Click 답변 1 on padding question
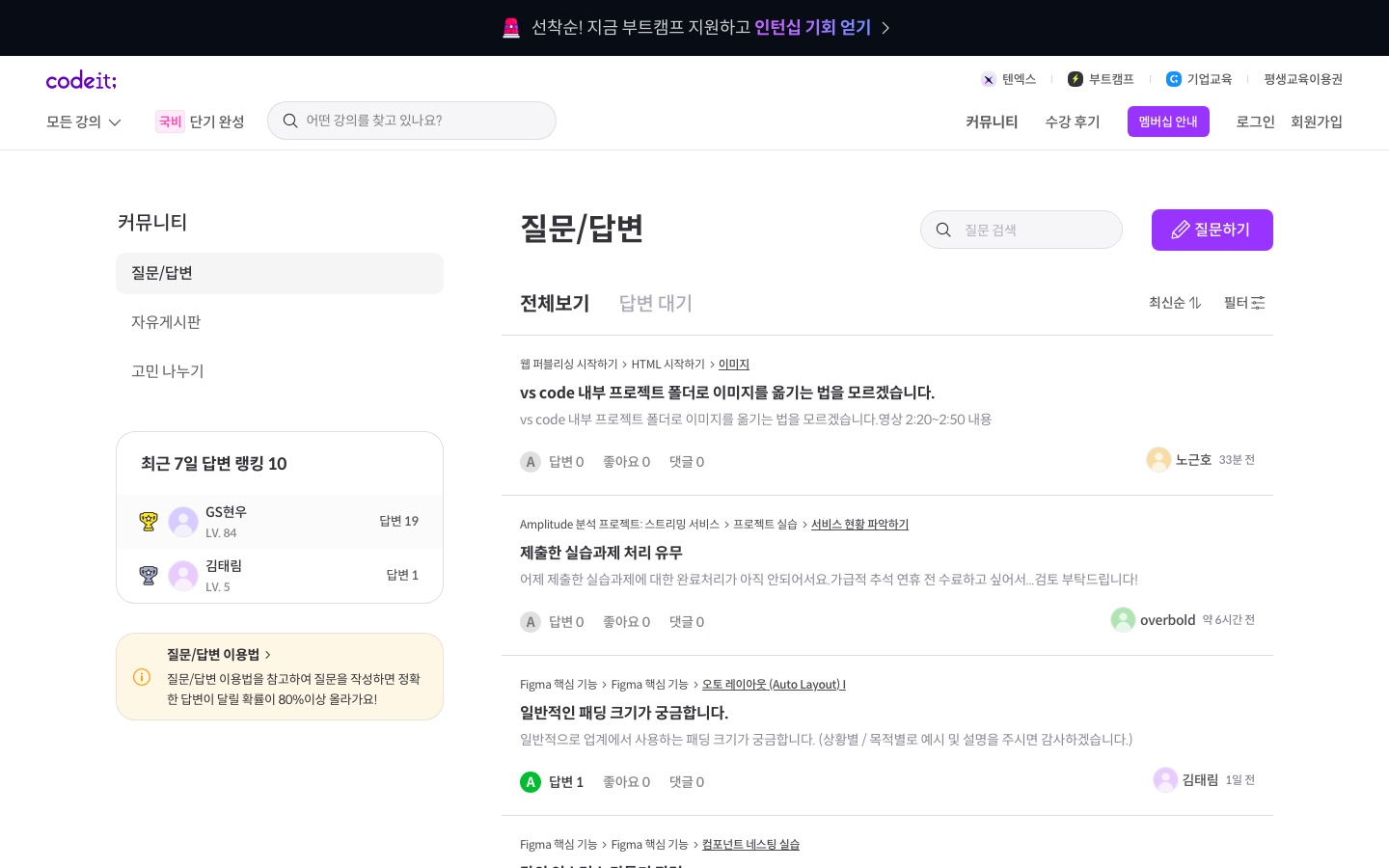1389x868 pixels. 566,782
